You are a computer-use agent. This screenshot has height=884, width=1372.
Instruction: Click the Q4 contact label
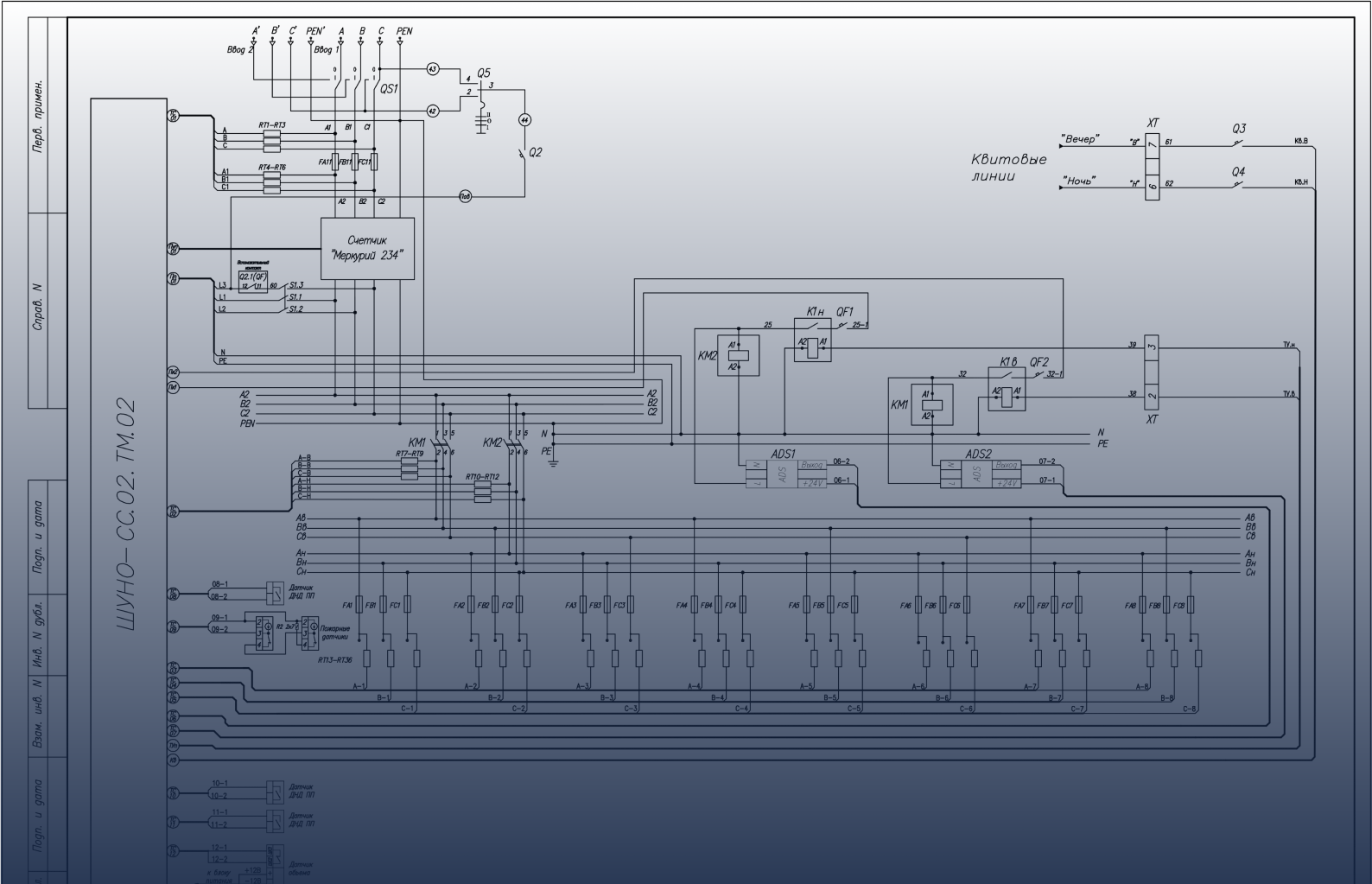click(1239, 172)
